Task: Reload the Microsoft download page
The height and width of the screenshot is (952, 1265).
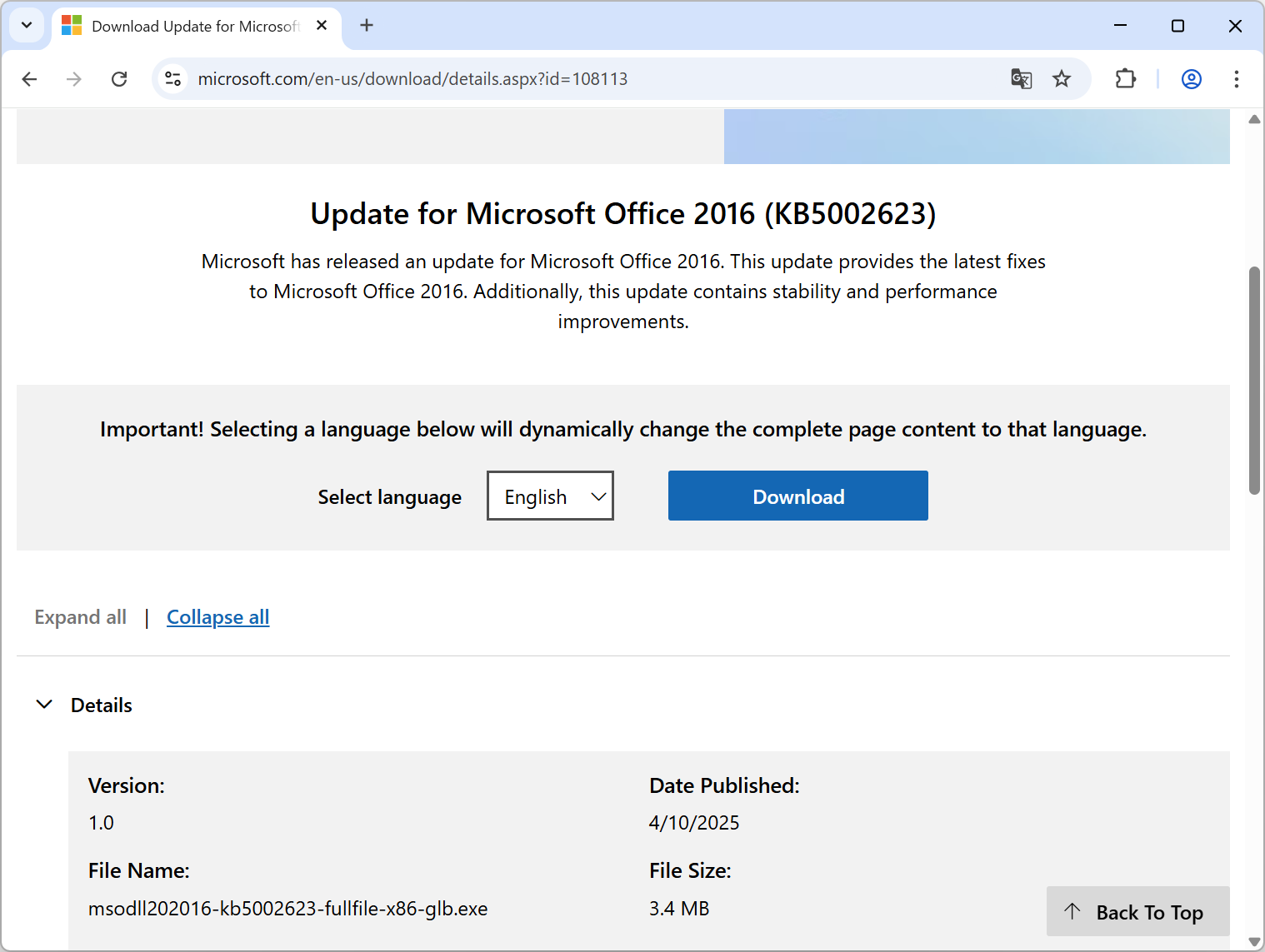Action: [x=119, y=78]
